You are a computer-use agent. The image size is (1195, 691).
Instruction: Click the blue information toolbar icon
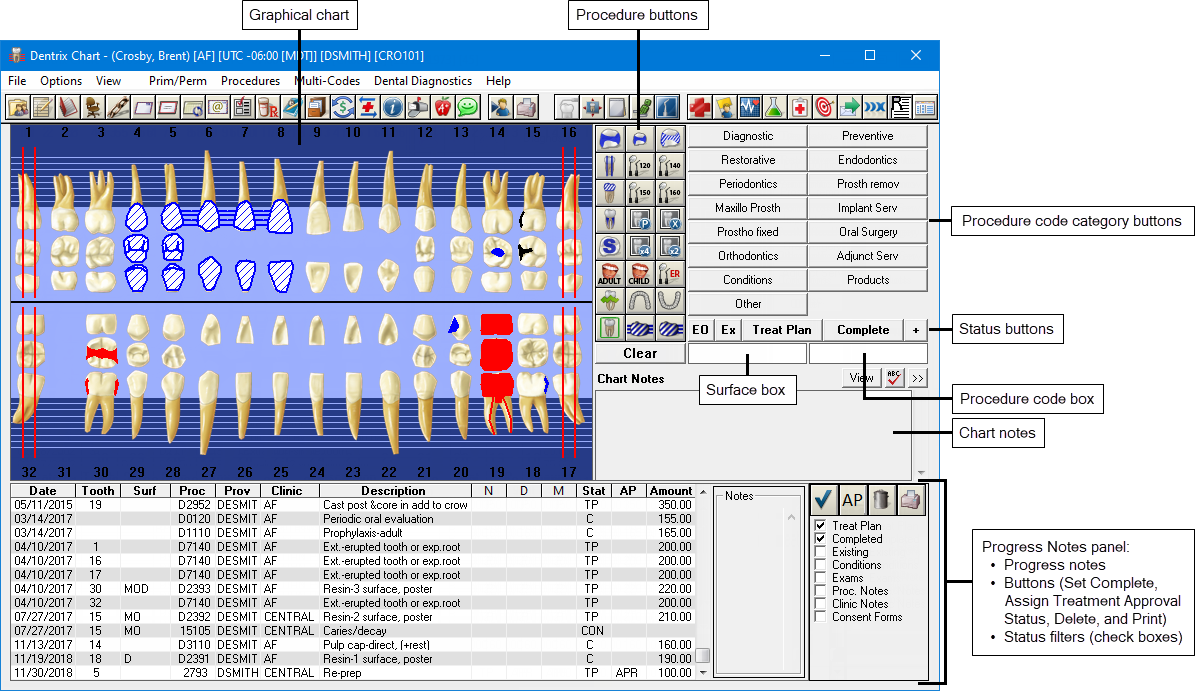tap(392, 107)
